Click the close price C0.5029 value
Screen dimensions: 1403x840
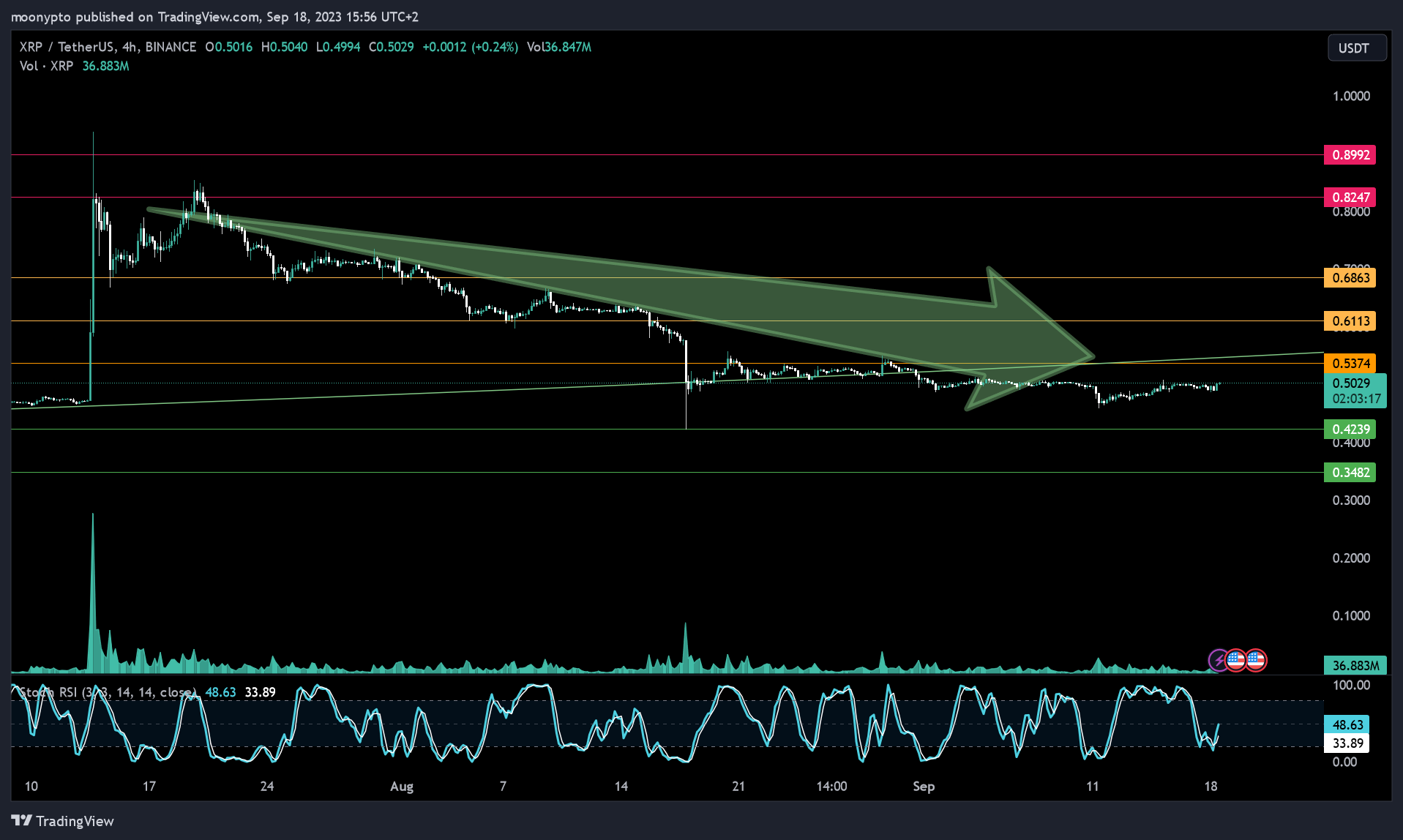[x=392, y=47]
